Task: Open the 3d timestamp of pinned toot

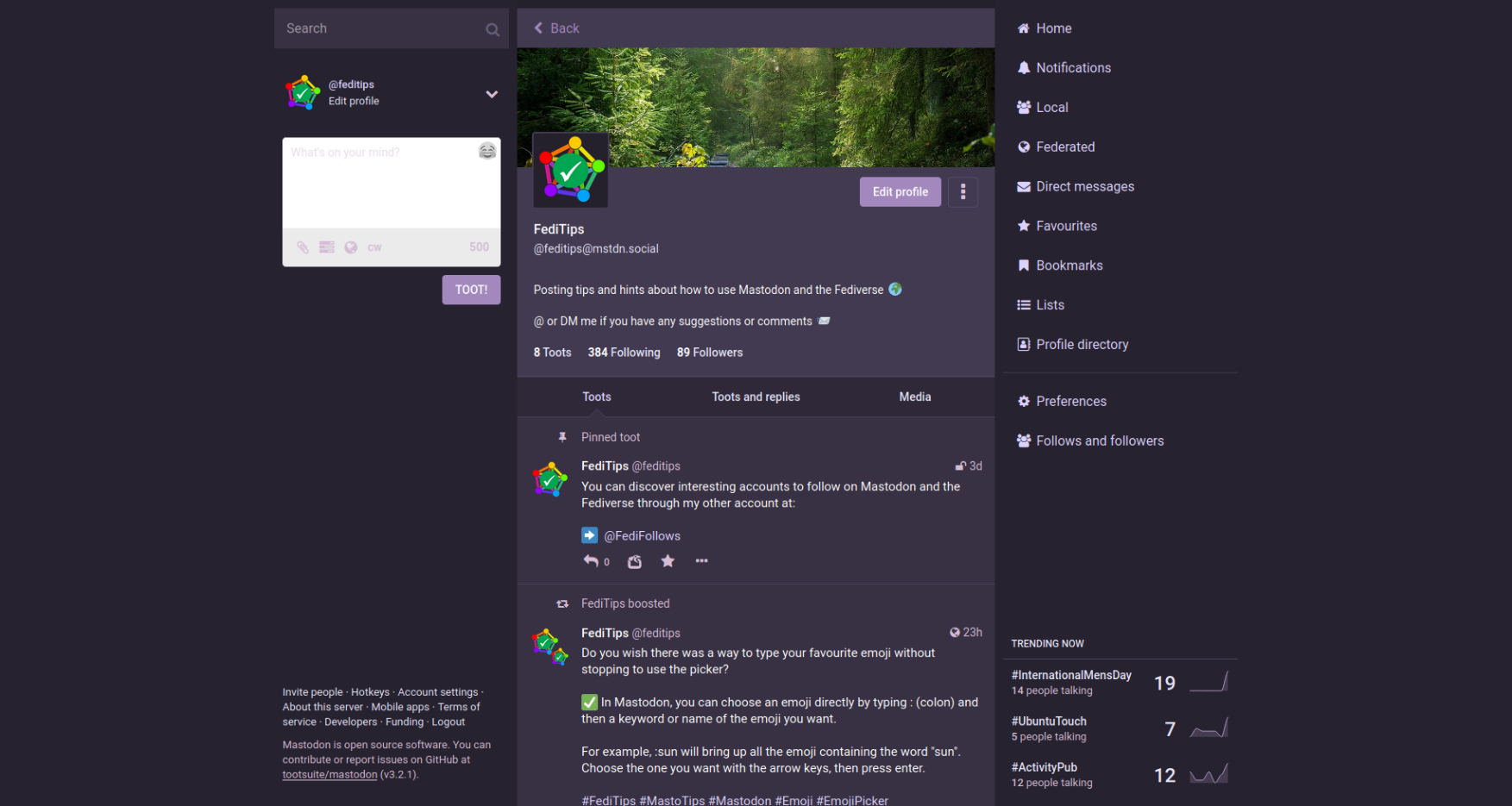Action: 976,466
